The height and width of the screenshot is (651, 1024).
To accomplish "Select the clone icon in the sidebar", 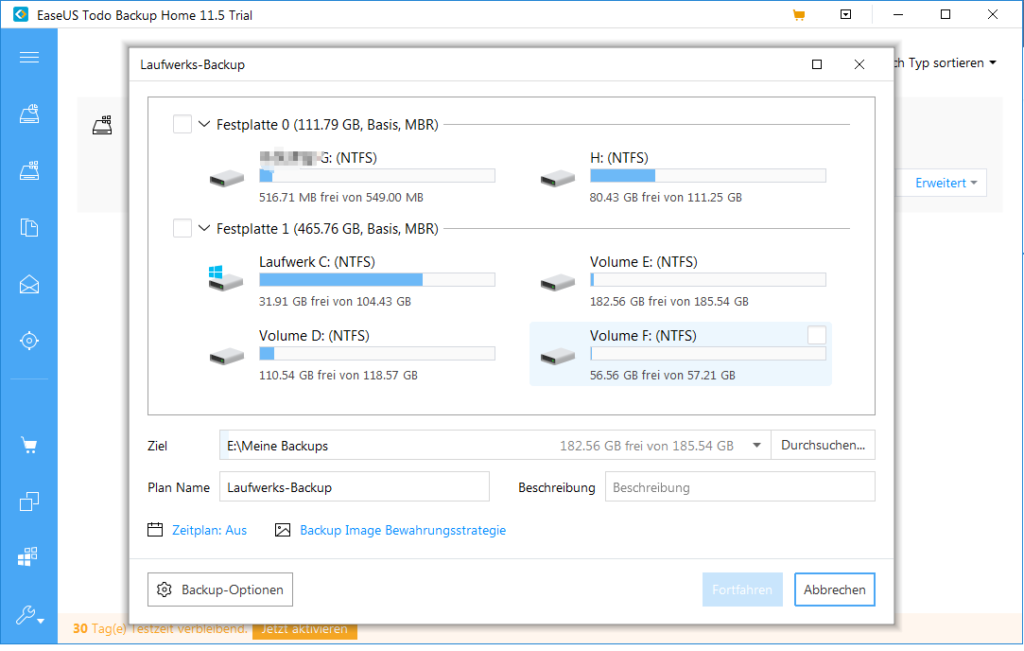I will 29,501.
